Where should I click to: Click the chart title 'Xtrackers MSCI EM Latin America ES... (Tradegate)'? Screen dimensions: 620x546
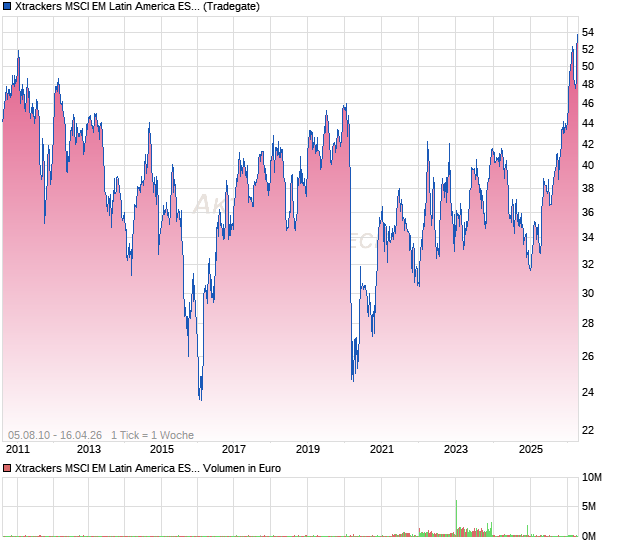[x=137, y=6]
